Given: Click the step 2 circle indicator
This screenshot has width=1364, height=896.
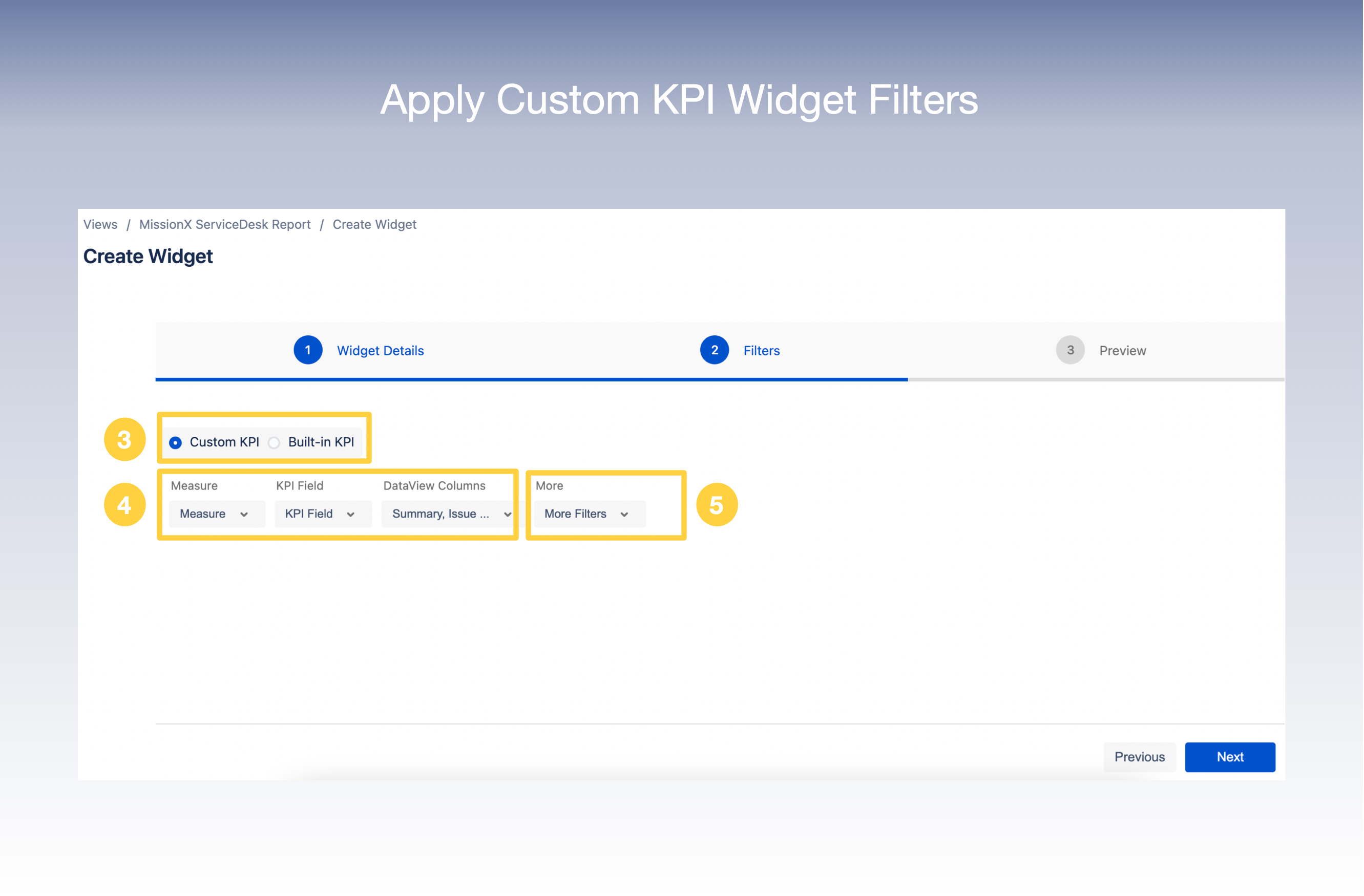Looking at the screenshot, I should [714, 350].
